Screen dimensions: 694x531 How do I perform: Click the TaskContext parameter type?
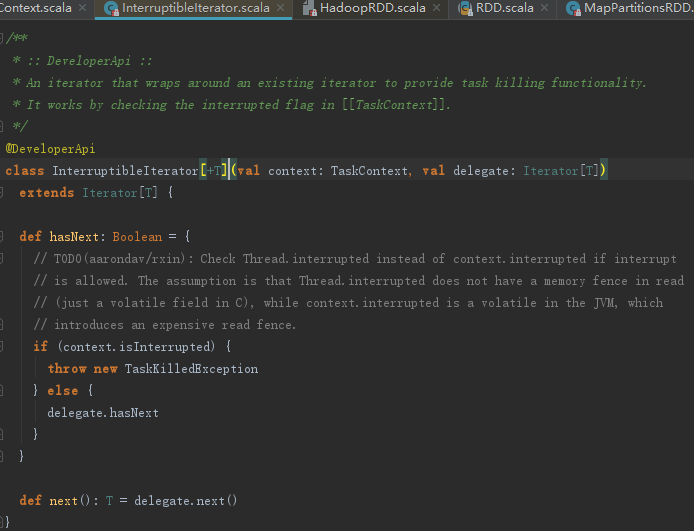click(x=369, y=171)
